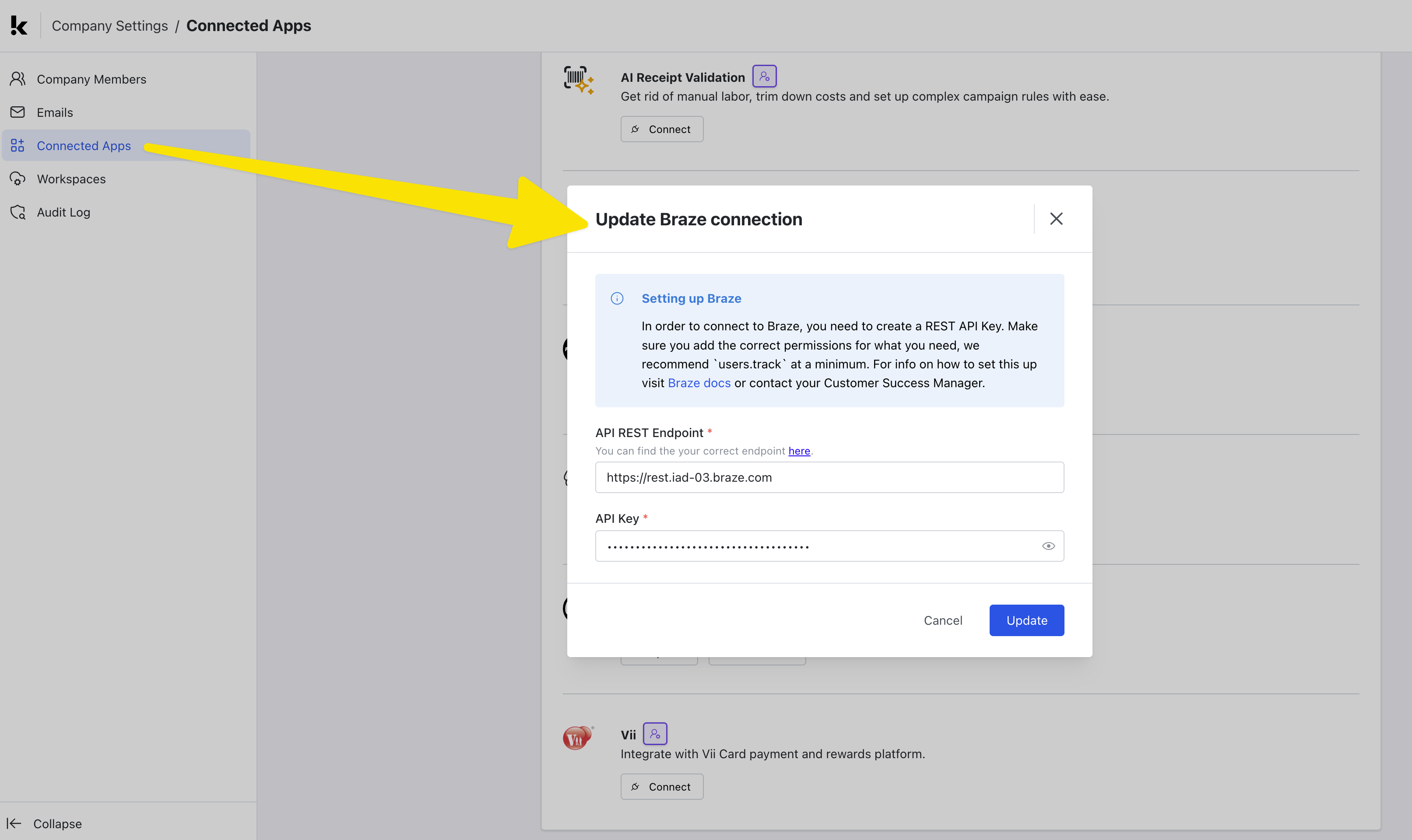Select the Company Members sidebar icon

(18, 79)
